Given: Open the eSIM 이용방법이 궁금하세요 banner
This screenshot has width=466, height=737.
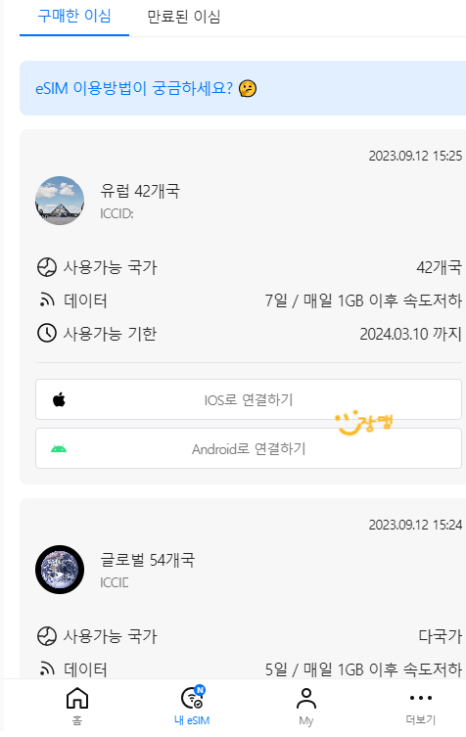Looking at the screenshot, I should [243, 88].
